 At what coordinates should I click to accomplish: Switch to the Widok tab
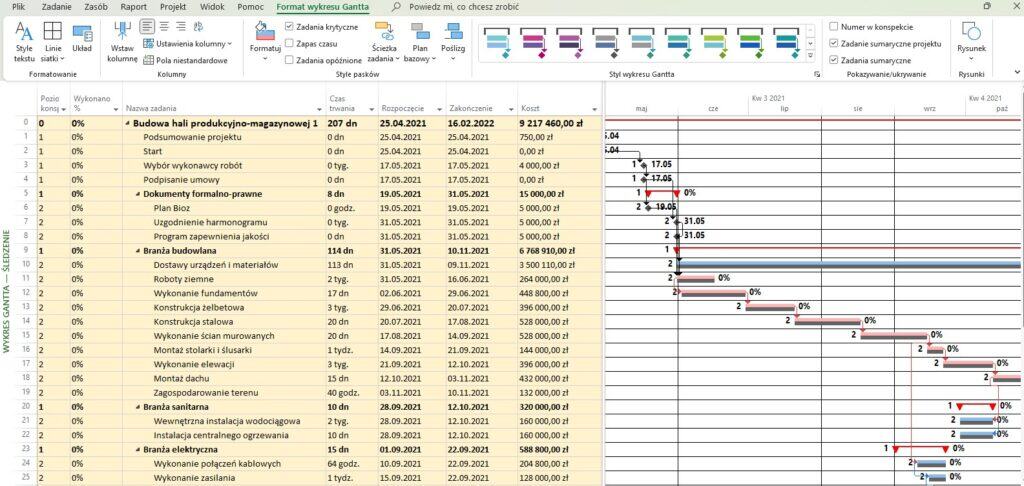coord(212,6)
